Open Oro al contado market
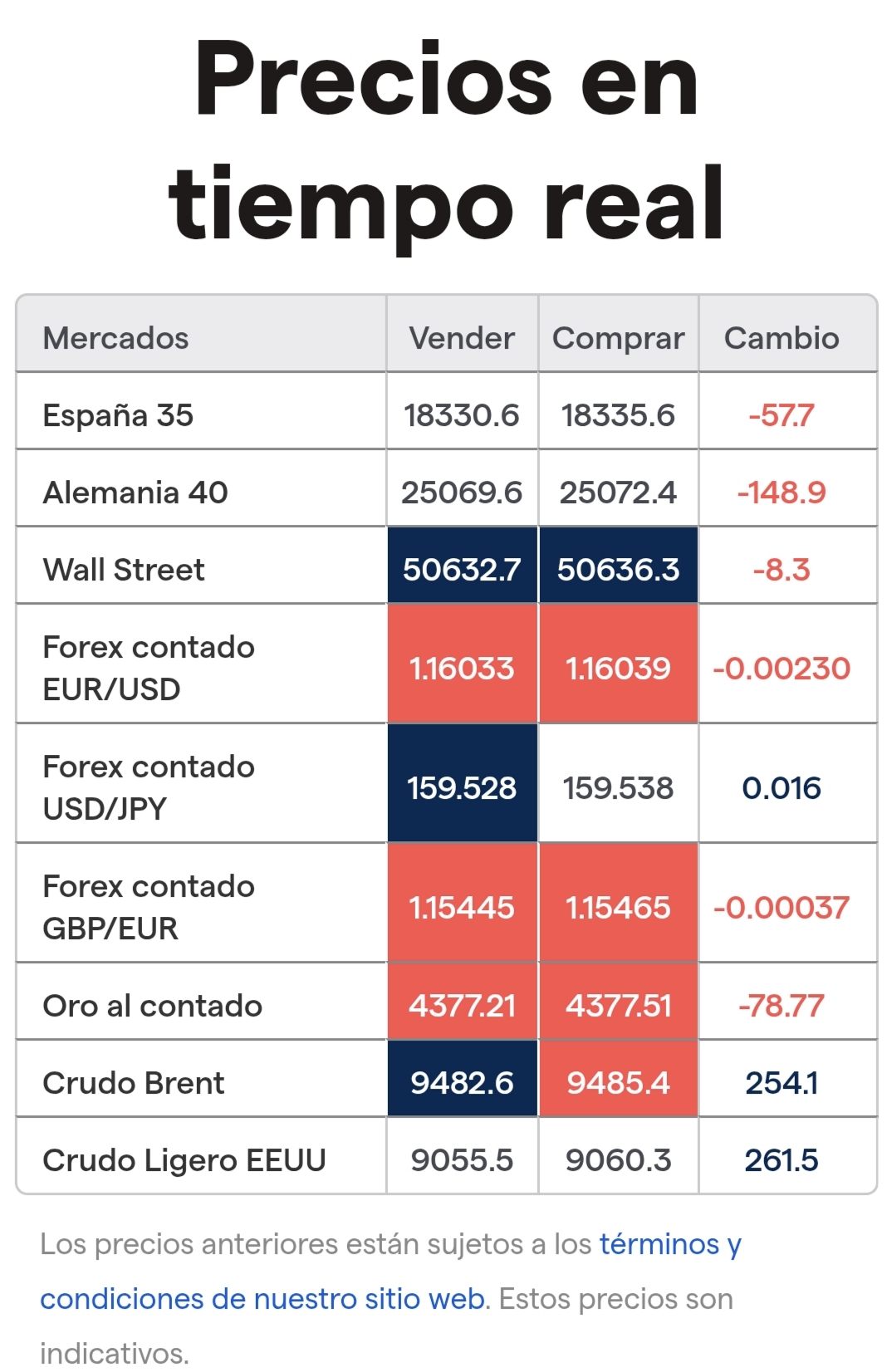 [153, 1006]
